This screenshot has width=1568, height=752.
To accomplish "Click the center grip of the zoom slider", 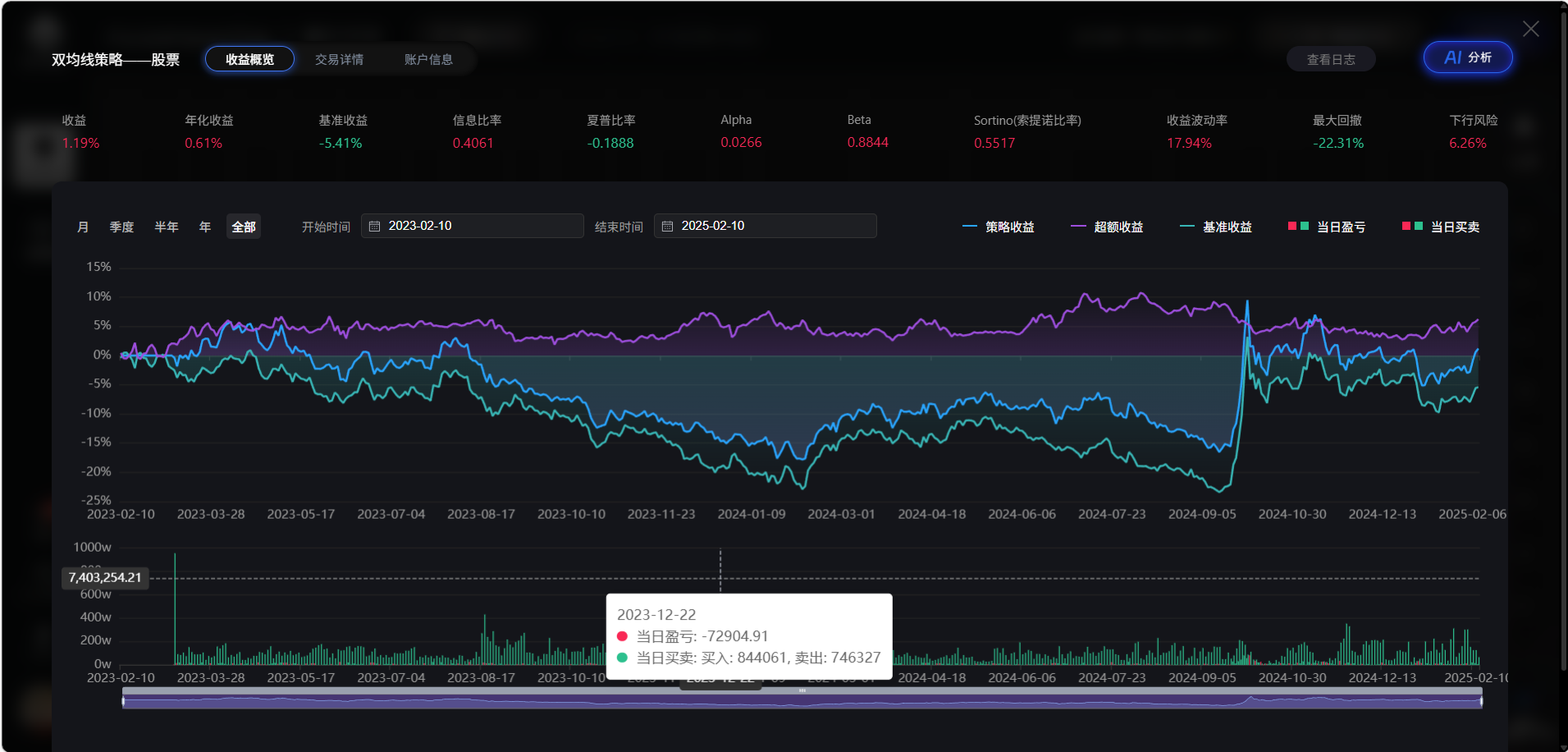I will pos(802,690).
